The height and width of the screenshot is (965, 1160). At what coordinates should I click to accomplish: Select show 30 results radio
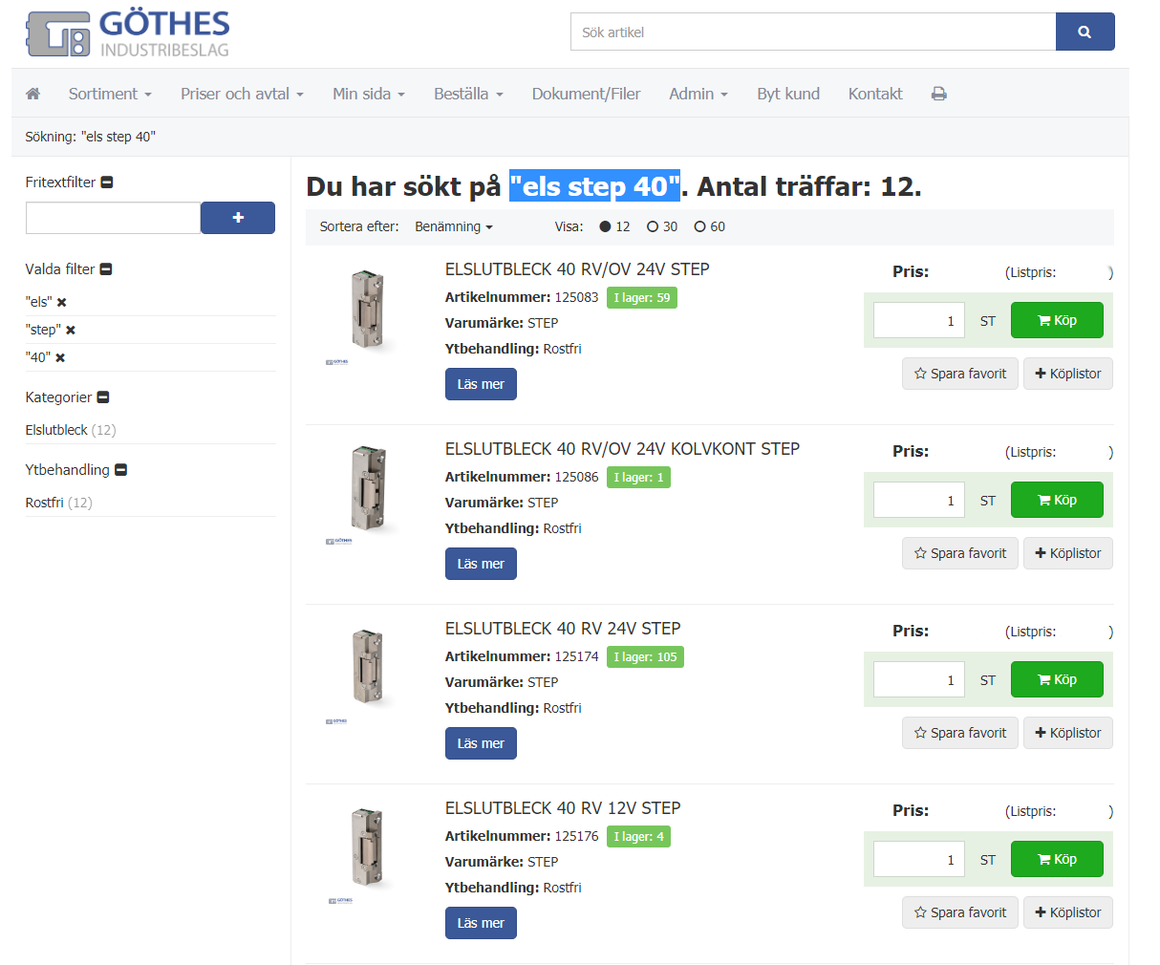pos(652,226)
